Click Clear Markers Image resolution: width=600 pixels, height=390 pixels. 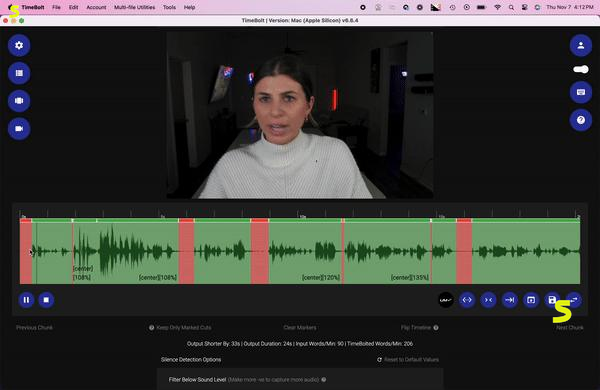(x=300, y=328)
